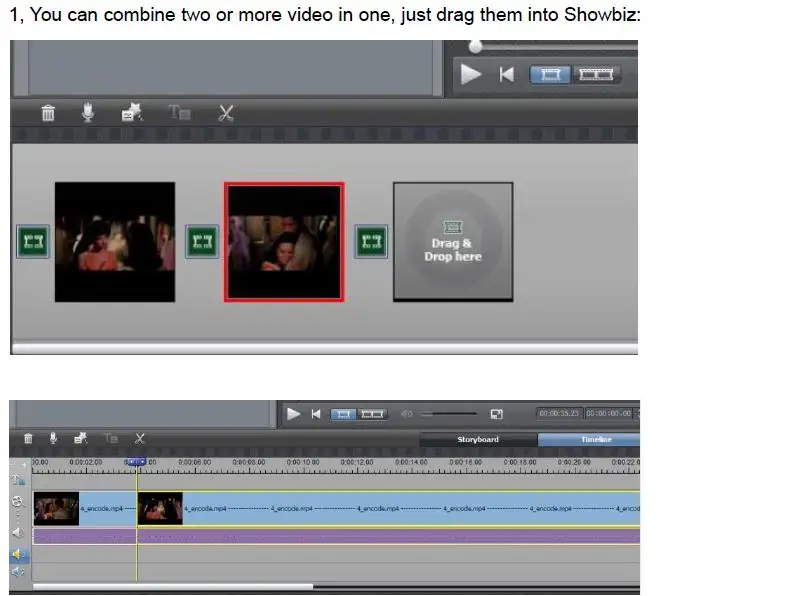Click the text title icon in upper toolbar

(179, 112)
